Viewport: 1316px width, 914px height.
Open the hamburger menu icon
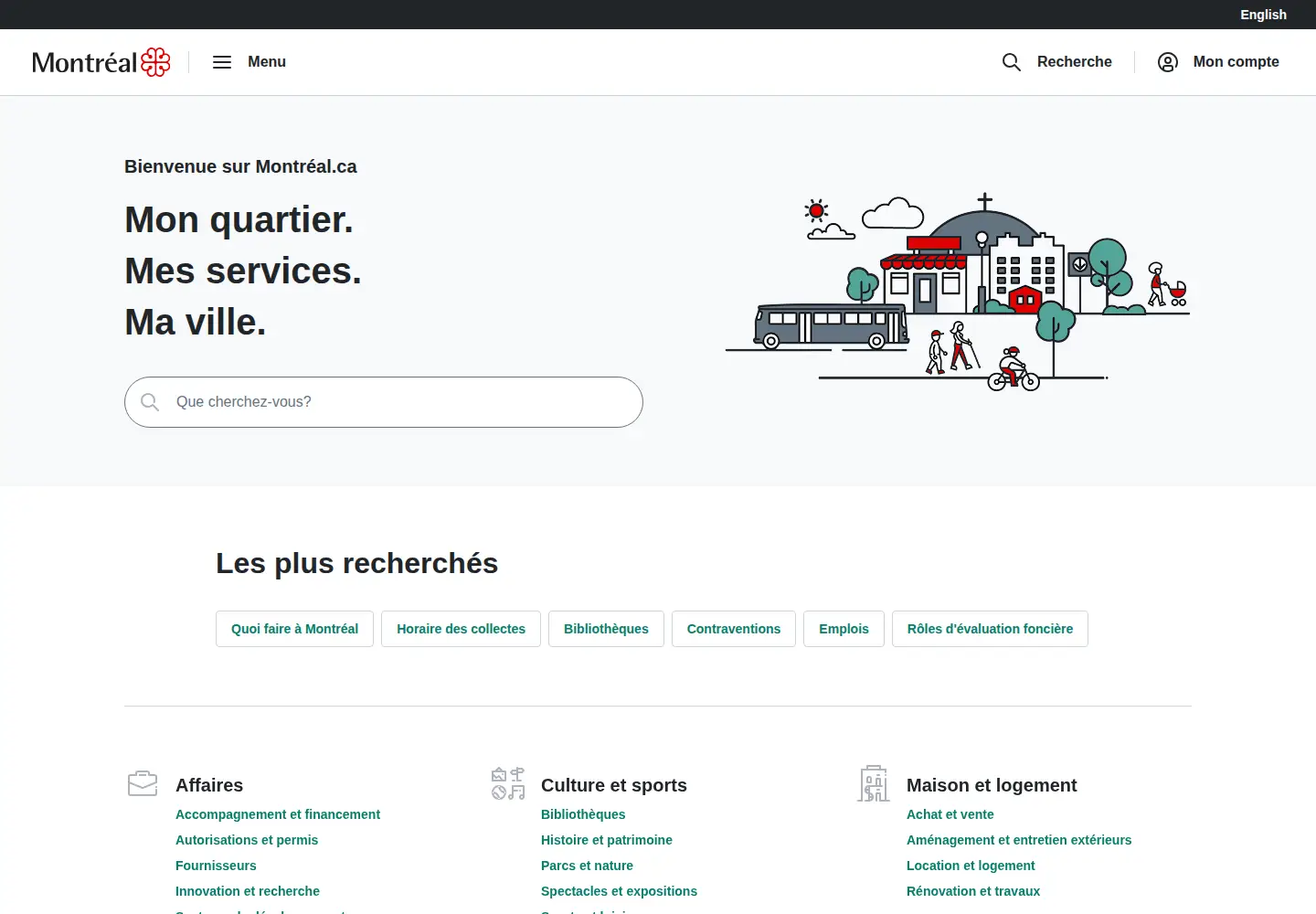[222, 62]
